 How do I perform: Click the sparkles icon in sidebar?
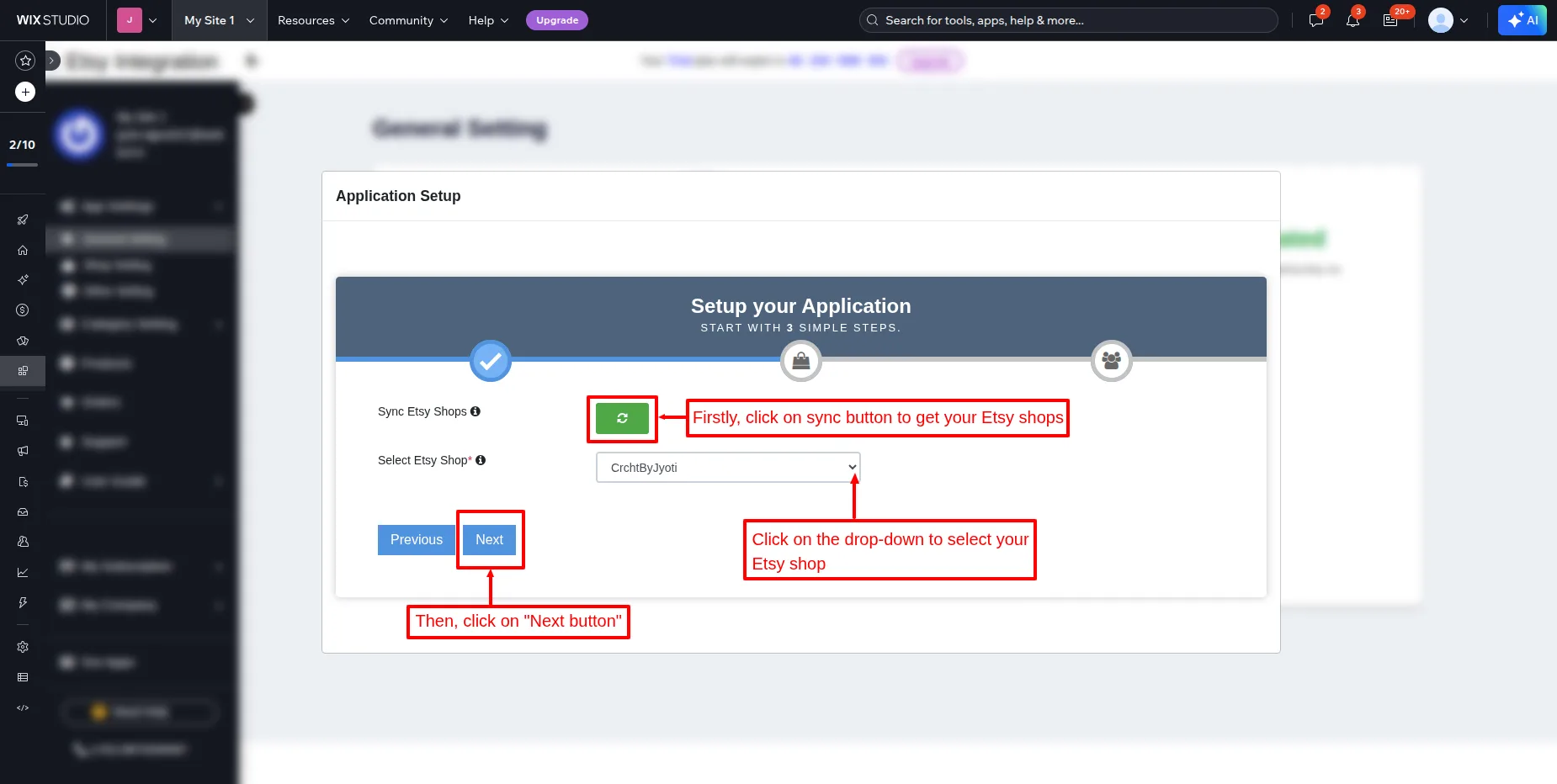click(23, 279)
